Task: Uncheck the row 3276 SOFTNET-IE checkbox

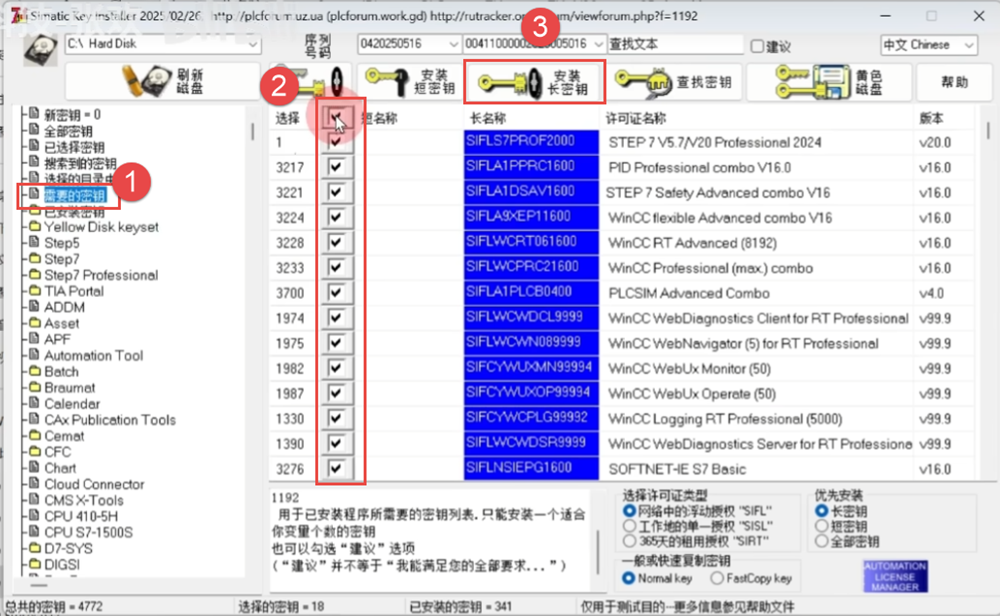Action: pyautogui.click(x=336, y=469)
